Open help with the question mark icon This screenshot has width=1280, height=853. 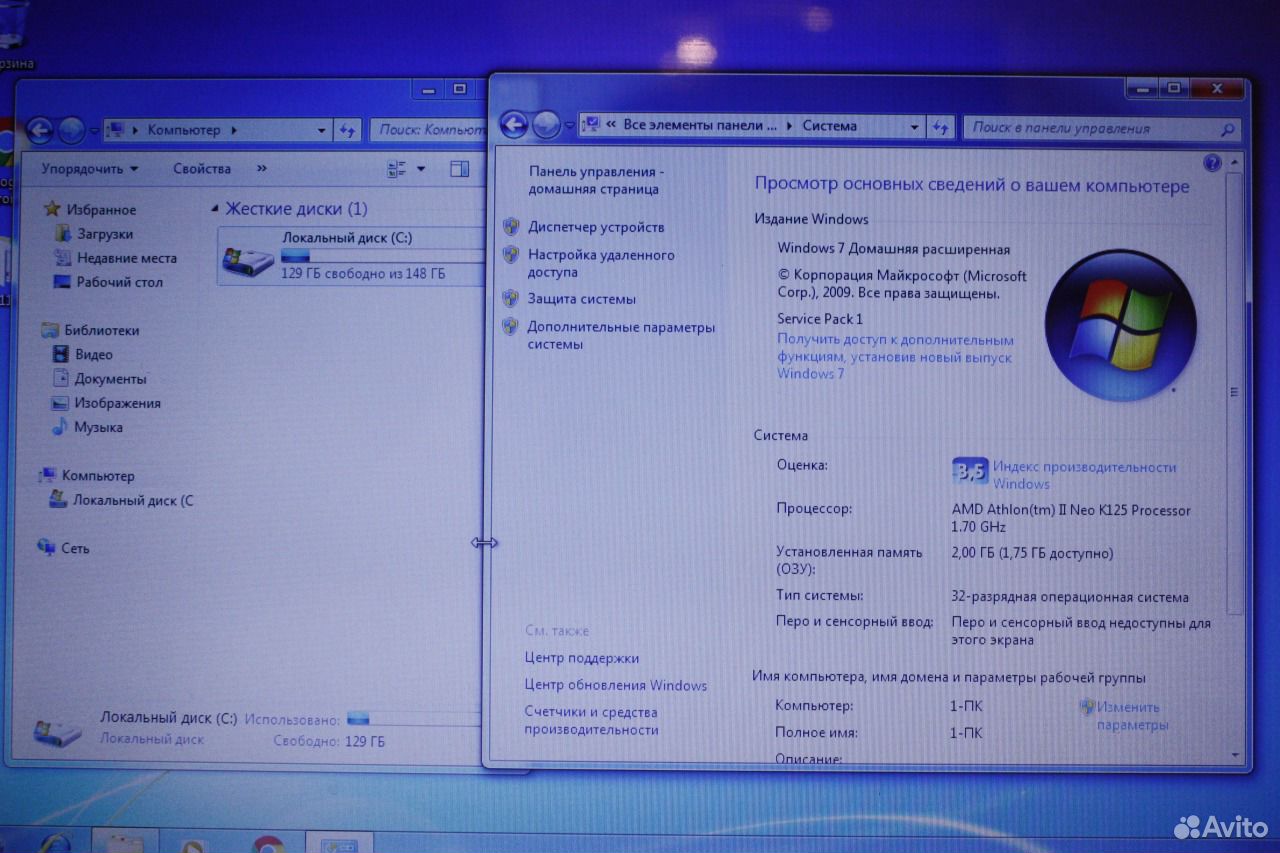(x=1212, y=163)
